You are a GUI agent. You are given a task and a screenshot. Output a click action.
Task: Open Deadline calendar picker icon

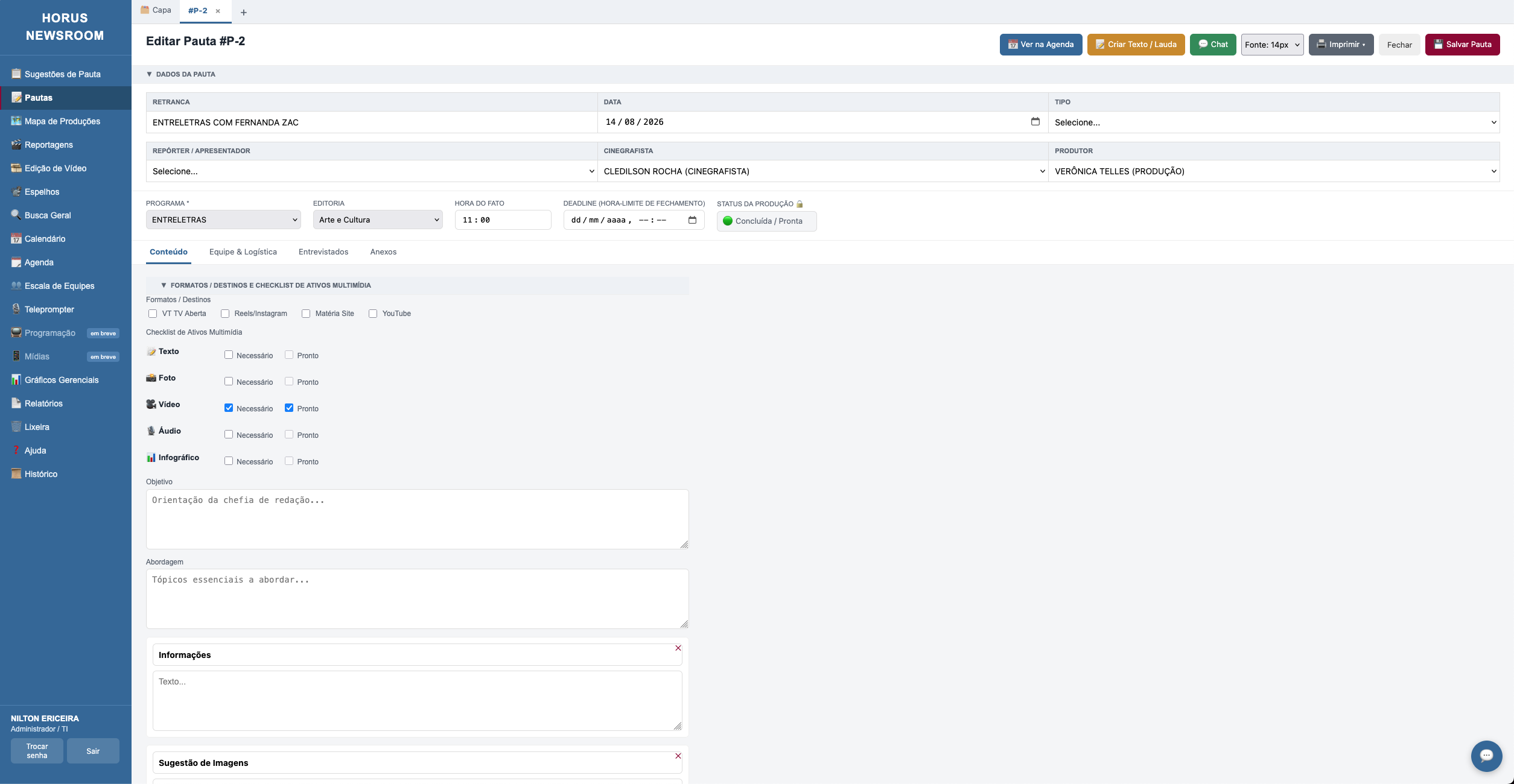pyautogui.click(x=692, y=220)
